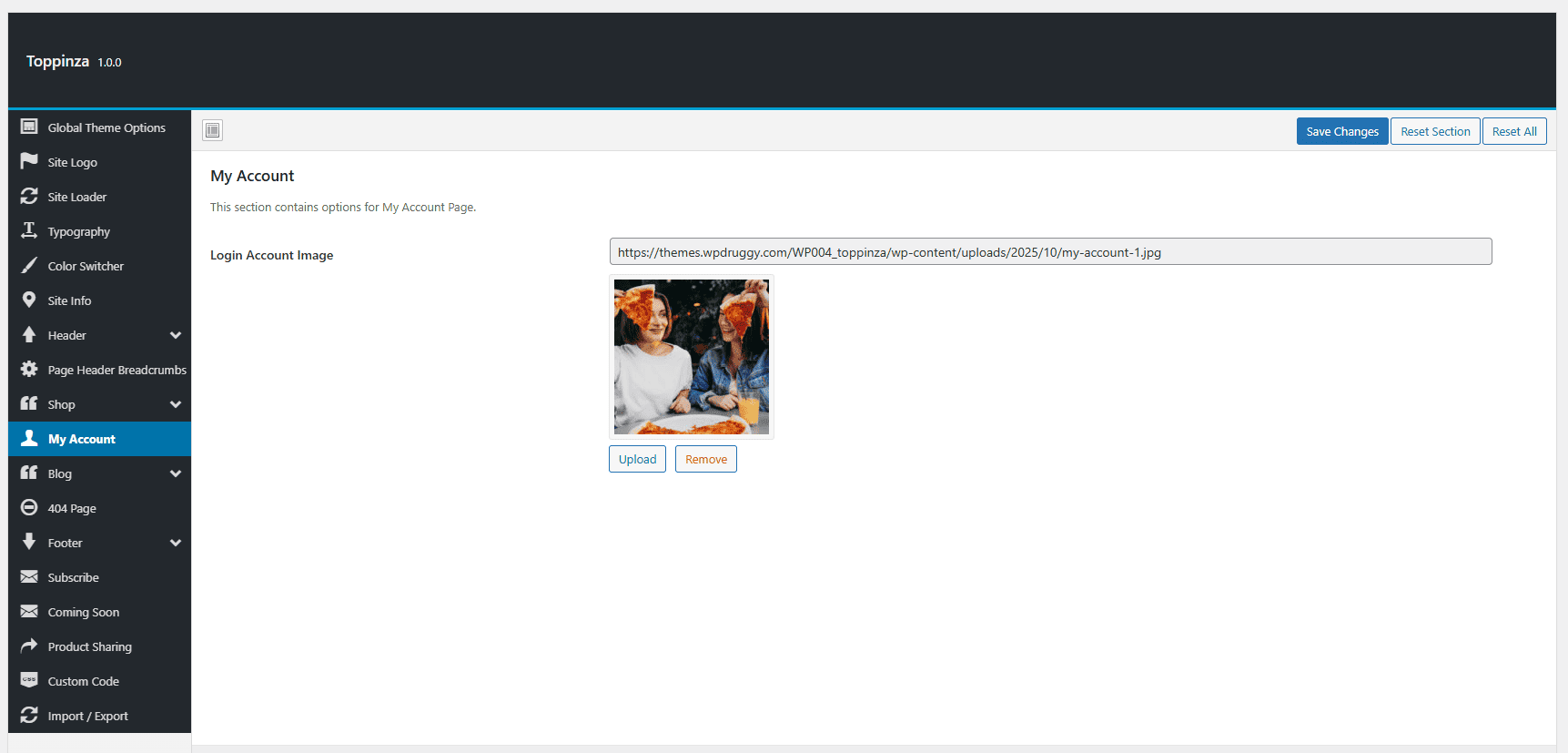Click the Reset Section button

(x=1435, y=131)
